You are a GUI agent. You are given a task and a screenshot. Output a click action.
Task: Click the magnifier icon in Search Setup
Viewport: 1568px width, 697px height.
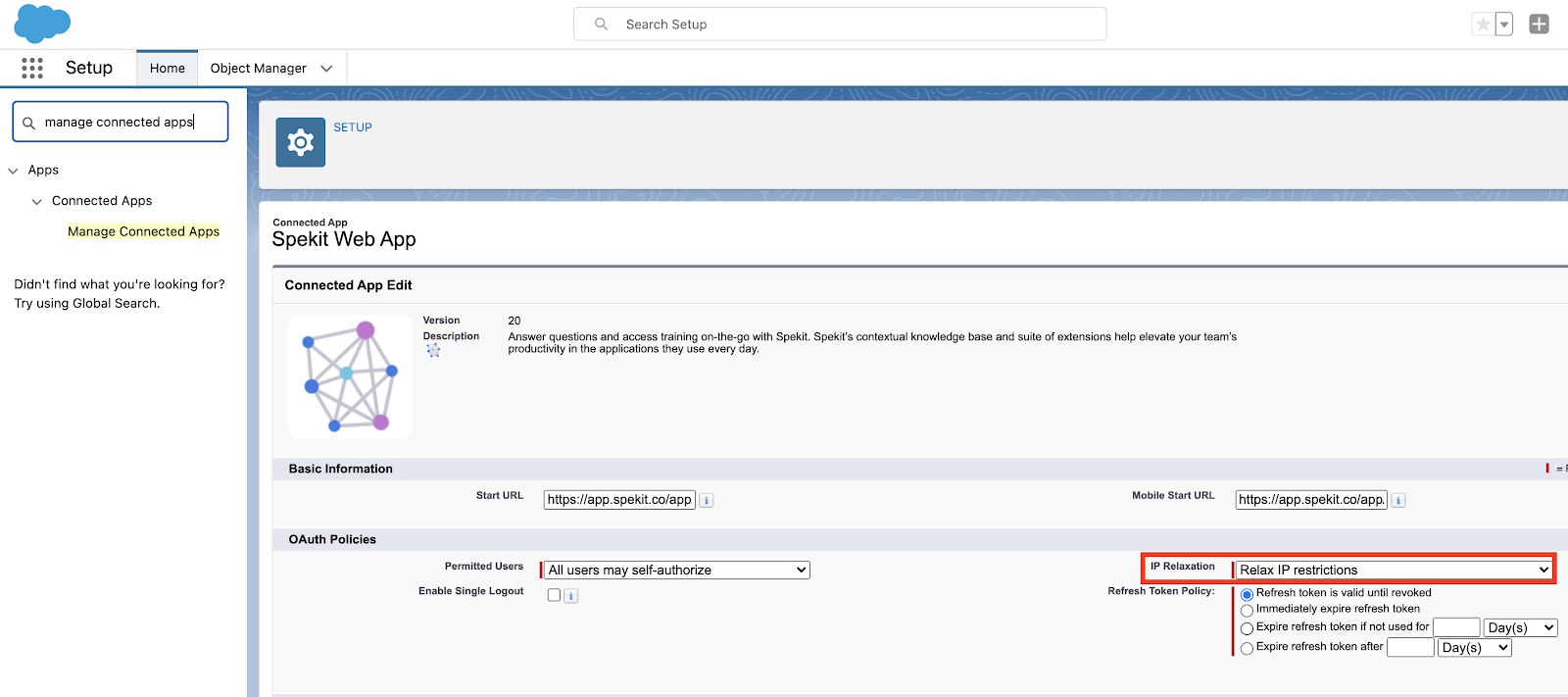601,25
